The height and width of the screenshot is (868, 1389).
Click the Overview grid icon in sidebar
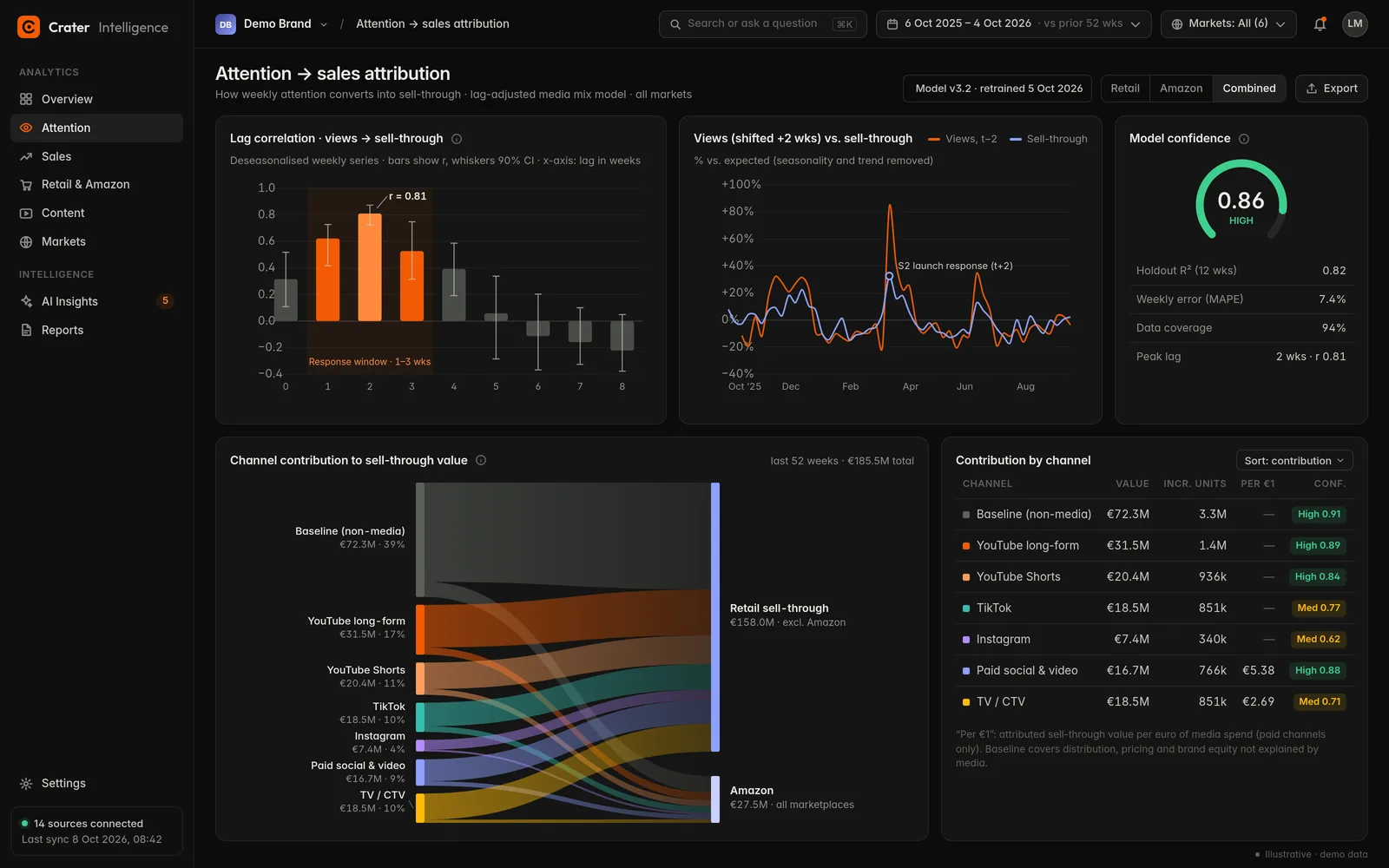(26, 99)
